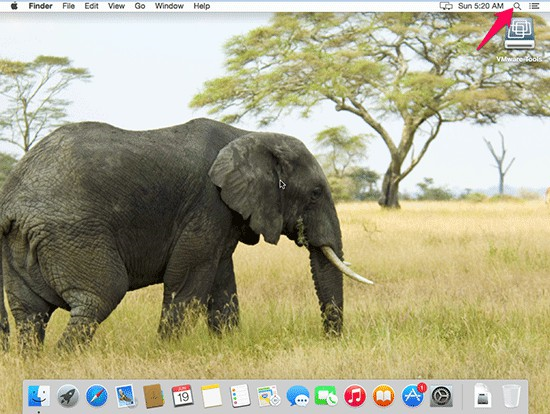Open System Preferences gear icon
The height and width of the screenshot is (414, 550).
(441, 396)
